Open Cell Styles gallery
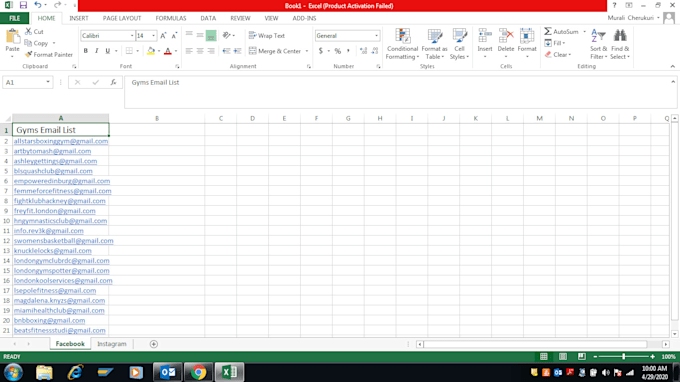 coord(459,44)
